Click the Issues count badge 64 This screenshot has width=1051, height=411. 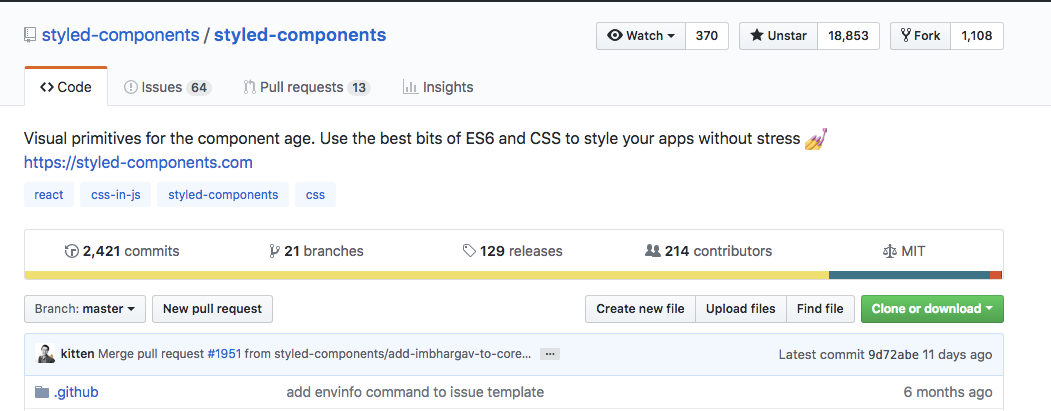click(x=199, y=88)
